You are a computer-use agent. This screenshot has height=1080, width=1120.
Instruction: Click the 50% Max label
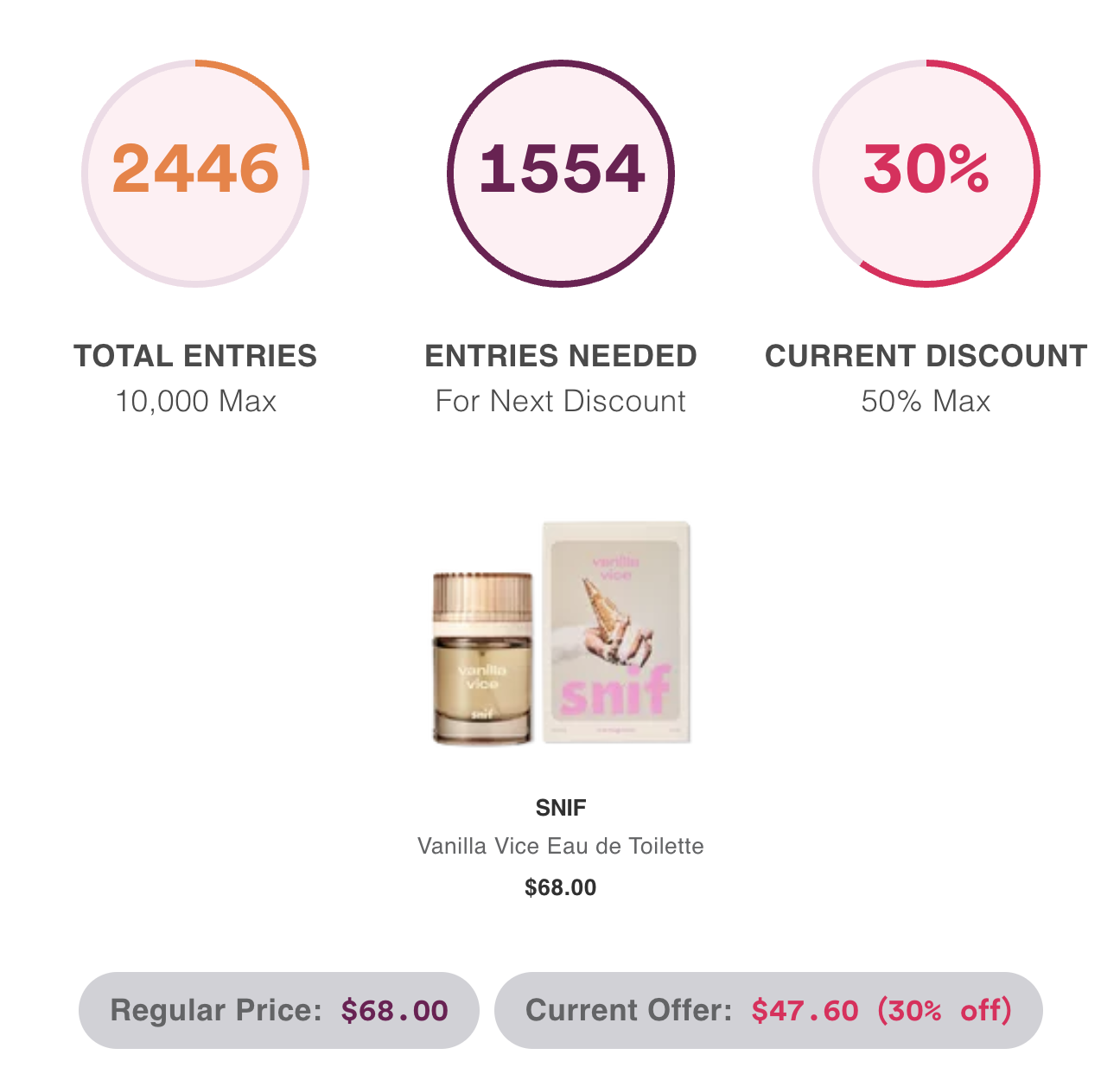926,401
